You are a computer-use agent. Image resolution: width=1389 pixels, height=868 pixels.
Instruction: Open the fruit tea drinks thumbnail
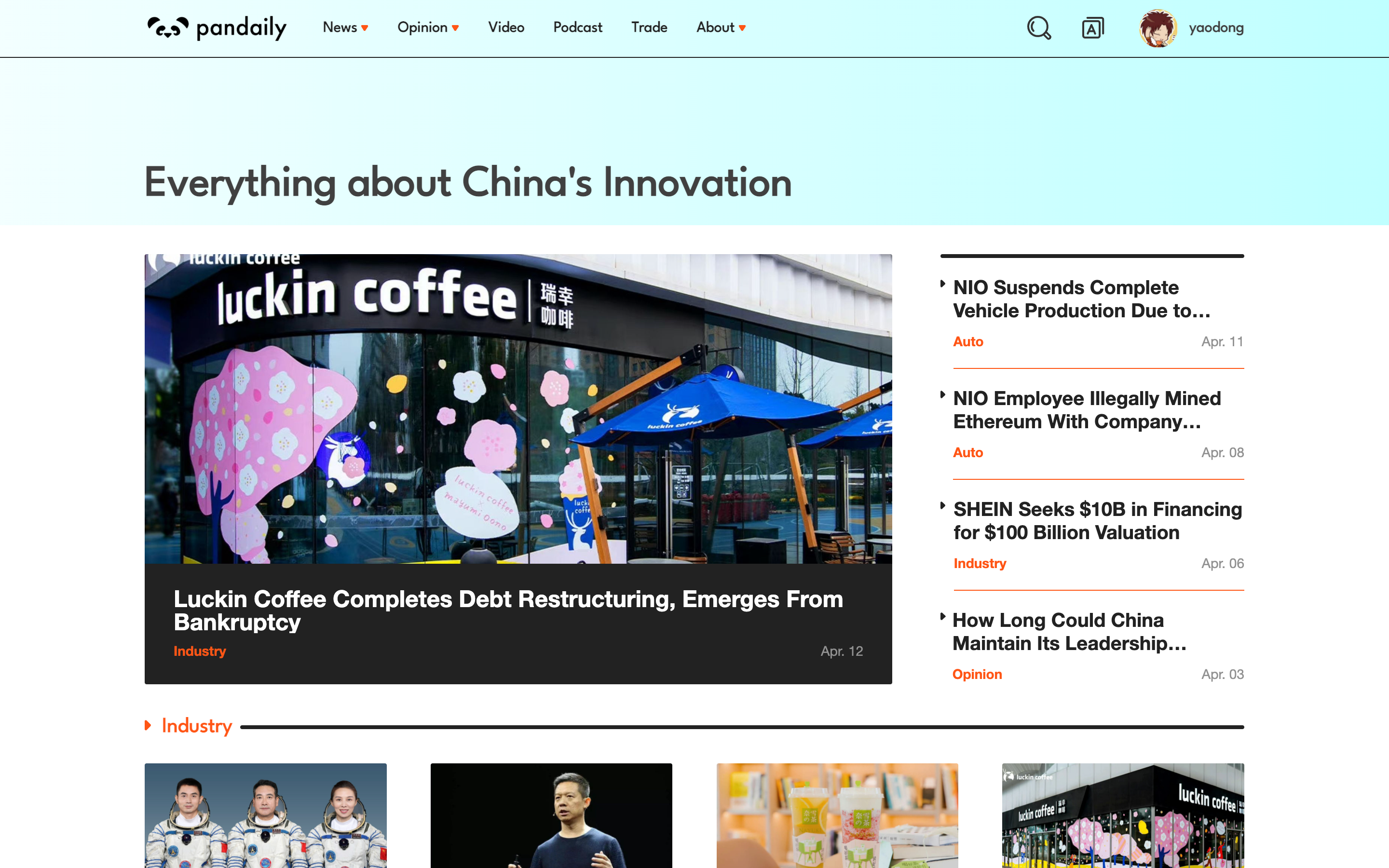(x=837, y=815)
